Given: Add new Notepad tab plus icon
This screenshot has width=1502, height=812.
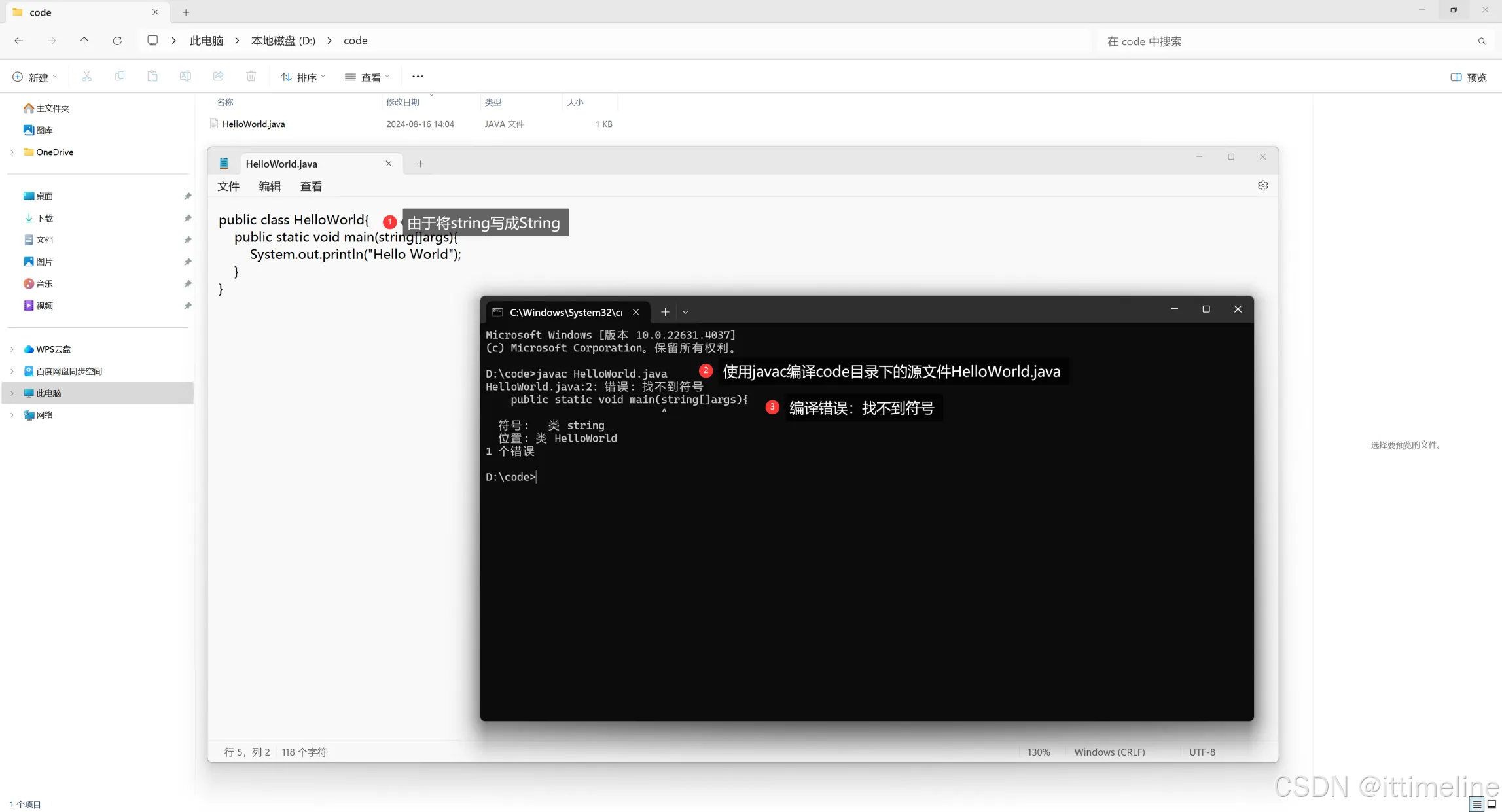Looking at the screenshot, I should 420,164.
